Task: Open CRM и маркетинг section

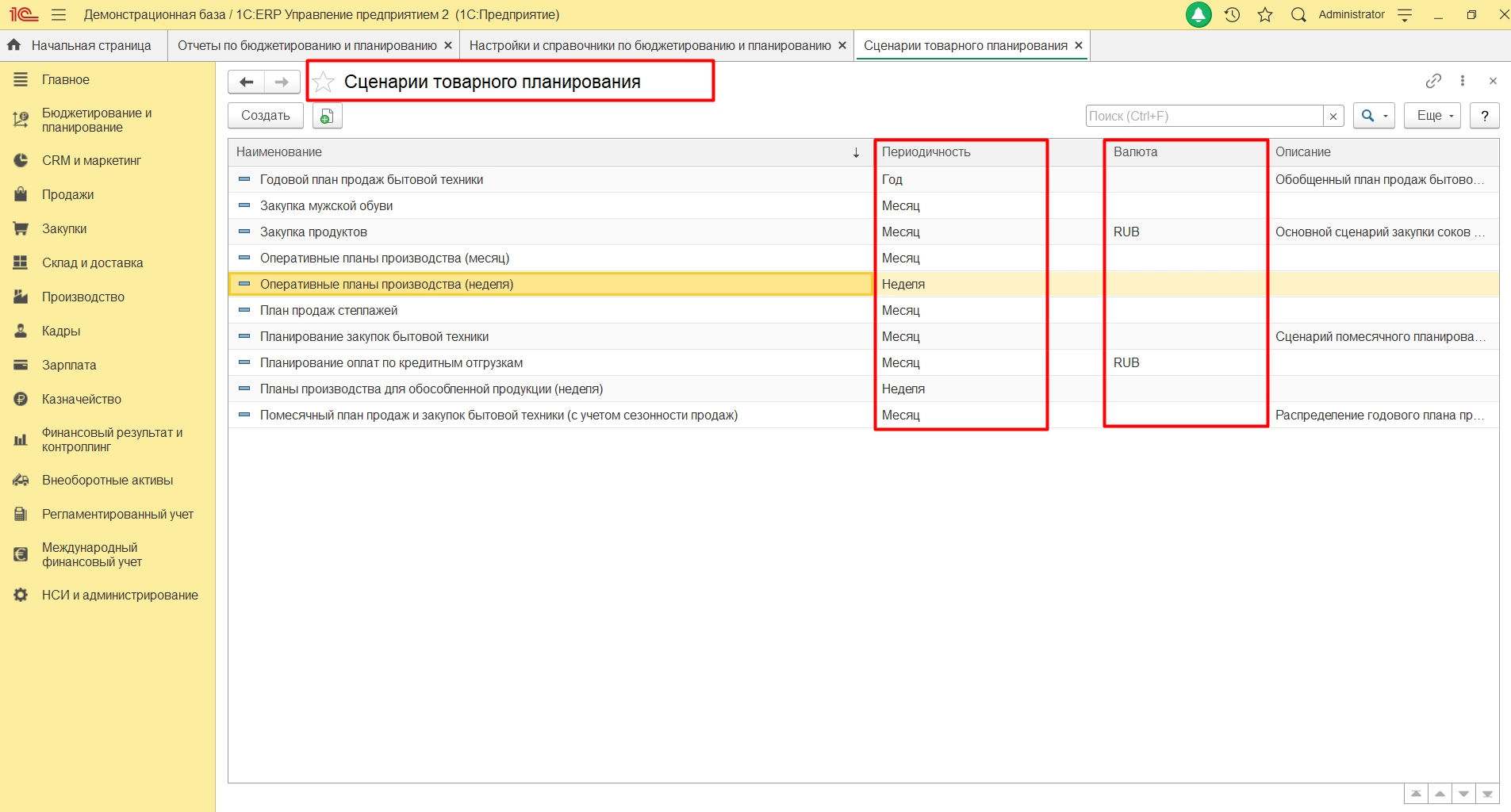Action: 91,160
